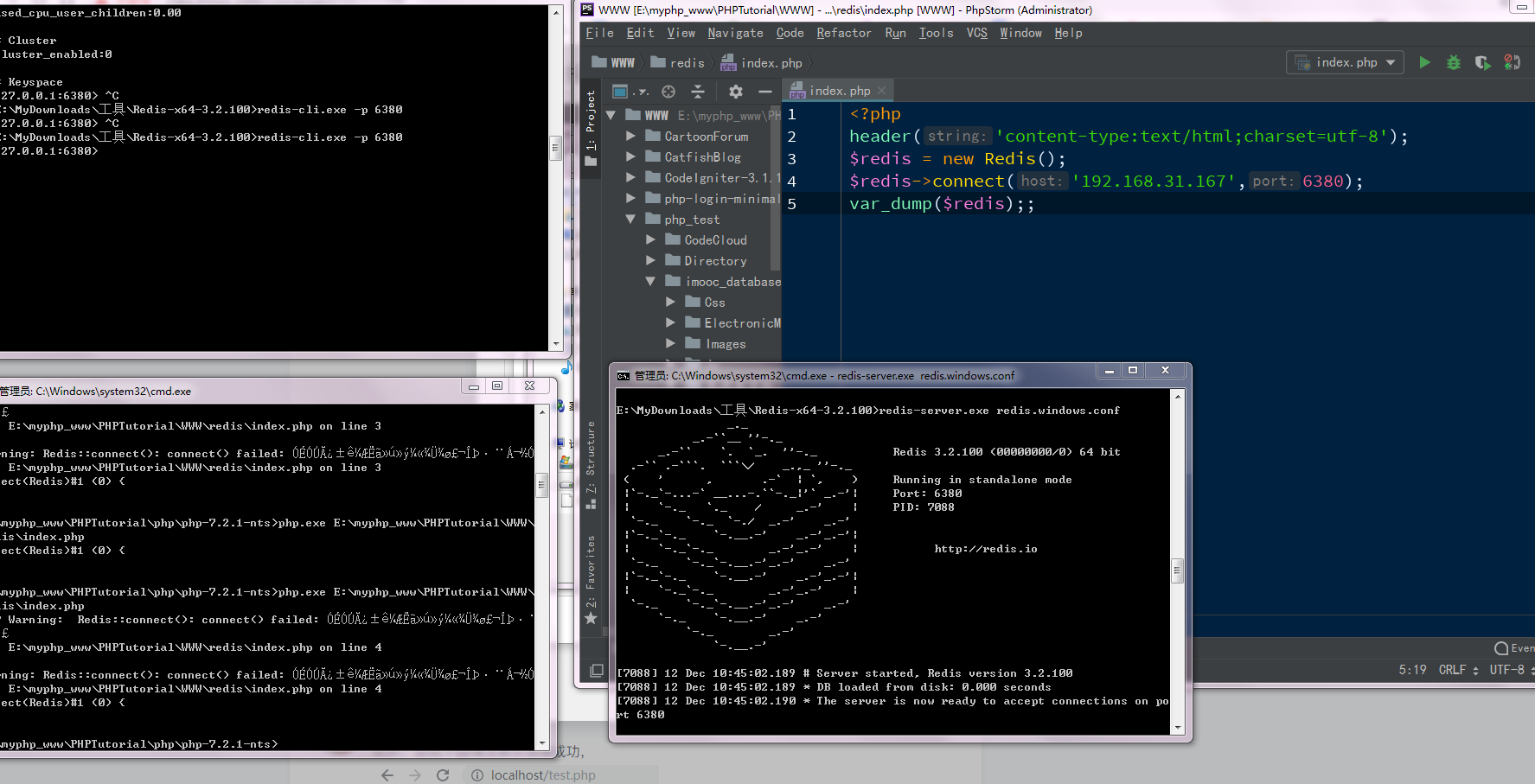Click the '192.168.31.167' host string in code

click(1154, 181)
